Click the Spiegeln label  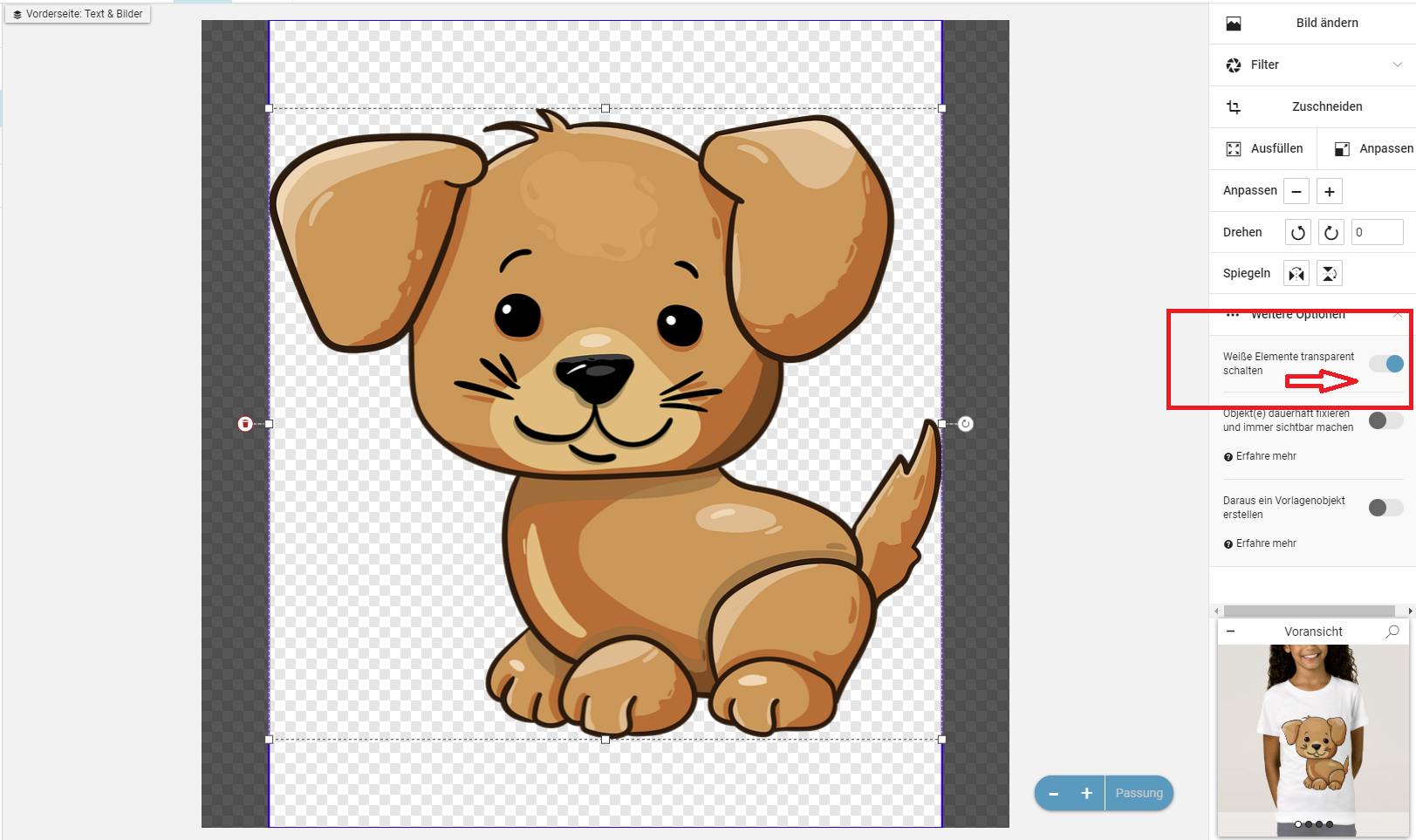tap(1247, 273)
